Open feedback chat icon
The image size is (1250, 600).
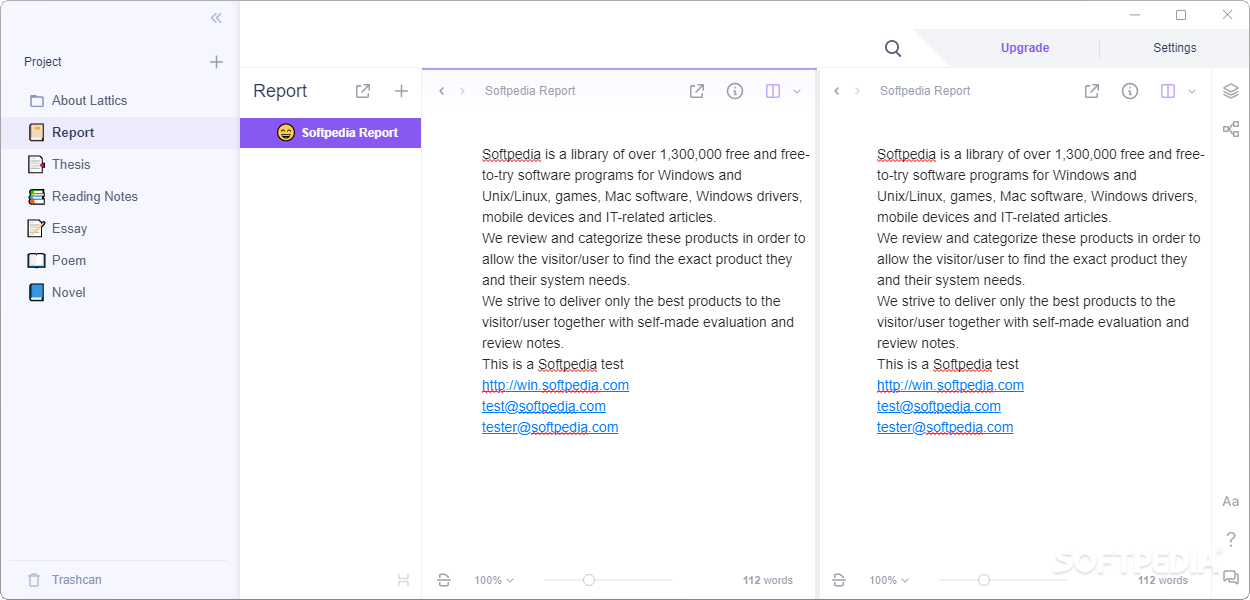click(x=1231, y=577)
